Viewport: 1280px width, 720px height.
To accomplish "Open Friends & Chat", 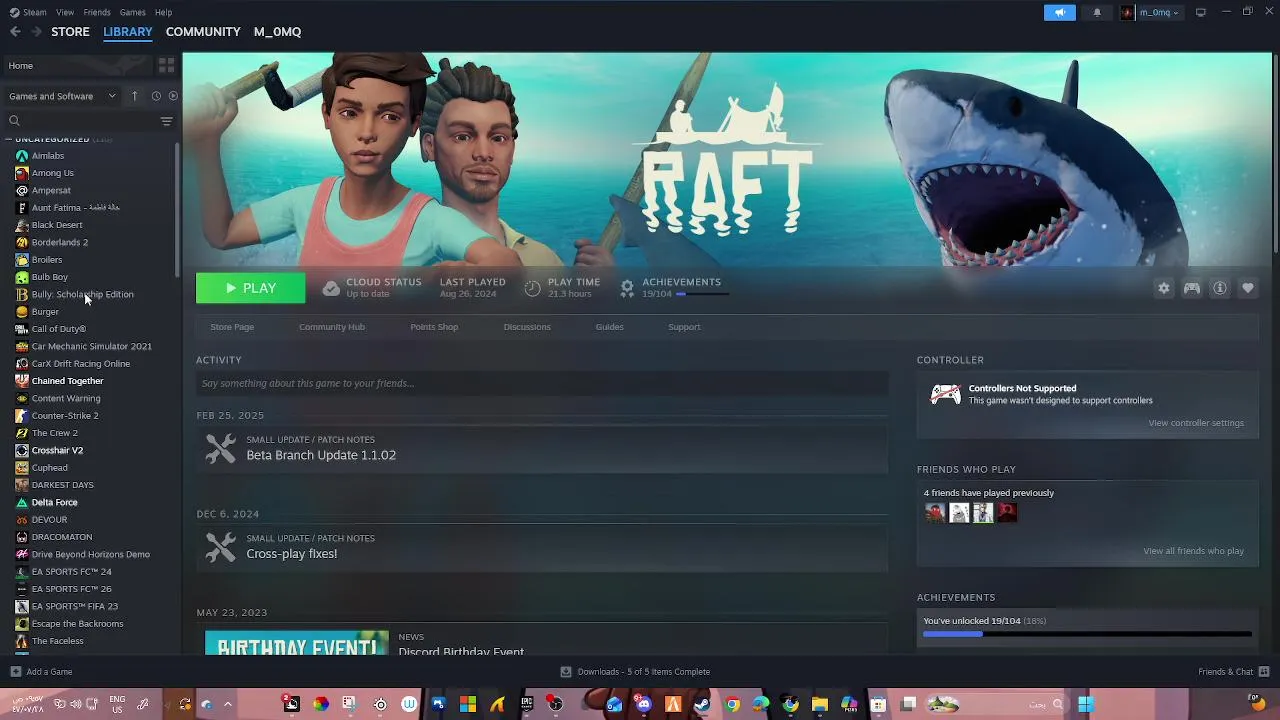I will (x=1234, y=672).
